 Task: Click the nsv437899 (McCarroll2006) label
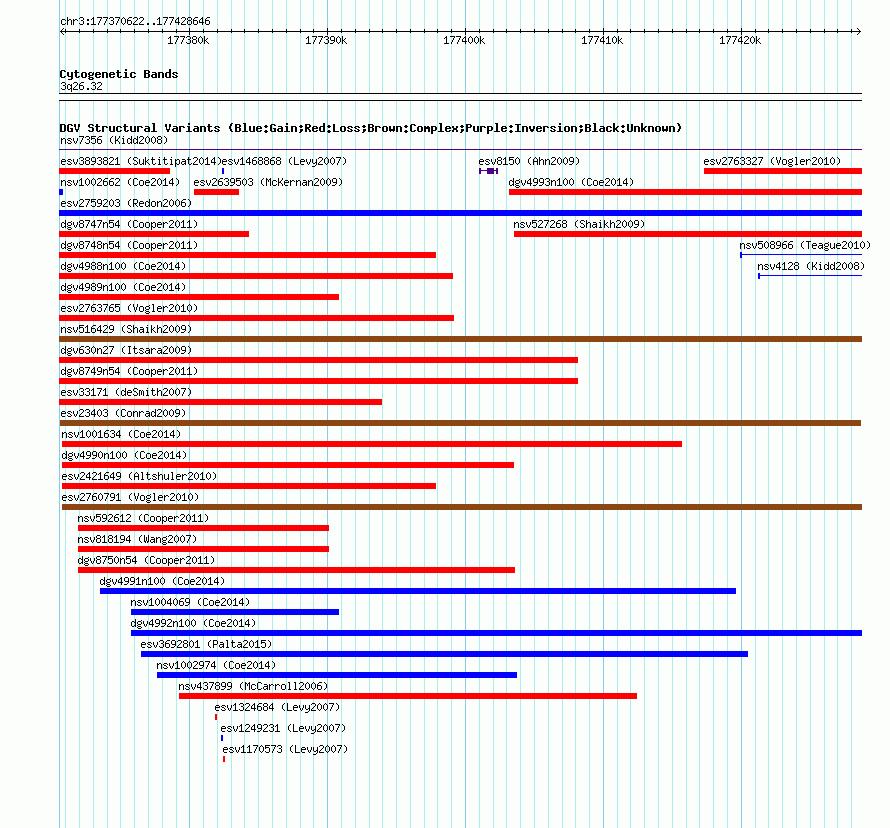253,686
